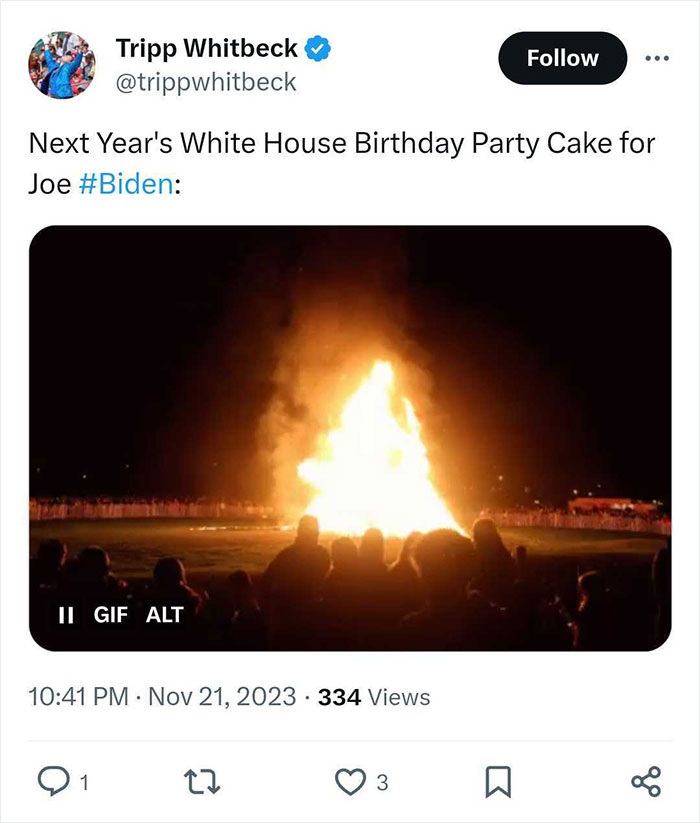The height and width of the screenshot is (823, 700).
Task: Open the tweet options with three dots
Action: tap(658, 57)
